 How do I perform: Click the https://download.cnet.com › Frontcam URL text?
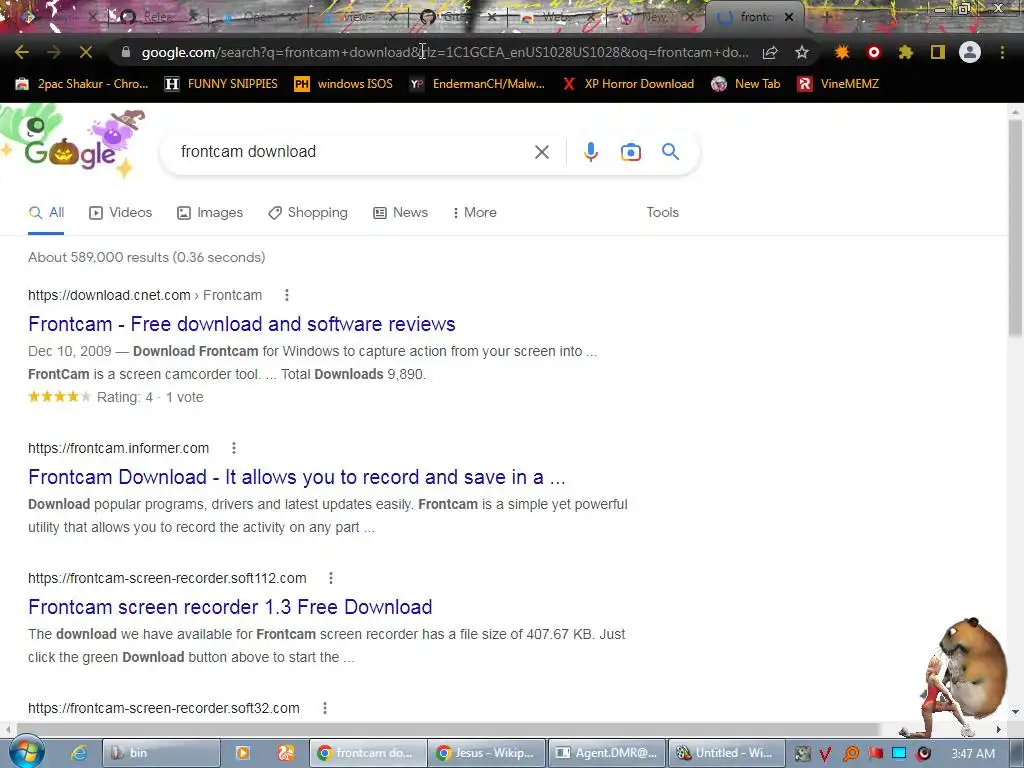[145, 295]
